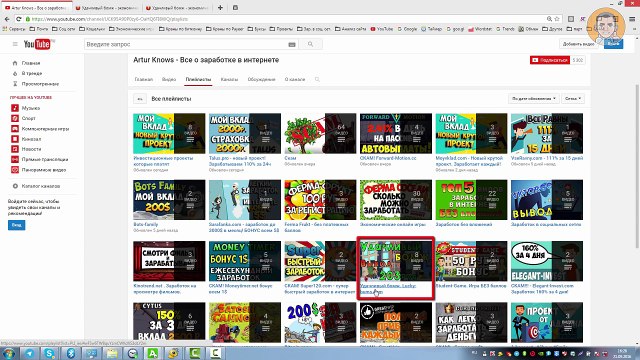Open the Money Timer бонус playlist thumbnail

tap(245, 261)
